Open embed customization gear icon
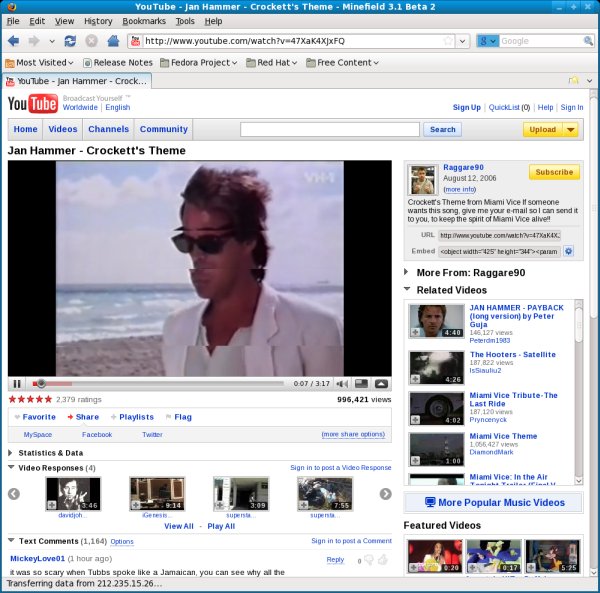Image resolution: width=600 pixels, height=593 pixels. pos(568,251)
